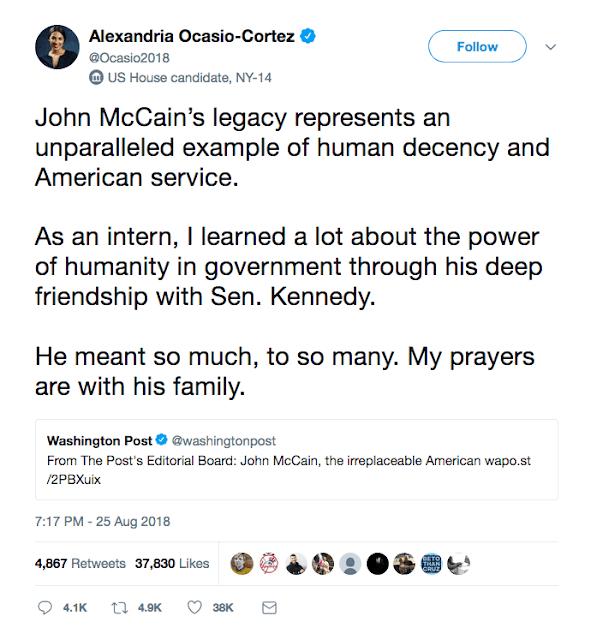Click the Alexandria Ocasio-Cortez display name
This screenshot has height=640, width=591.
192,36
